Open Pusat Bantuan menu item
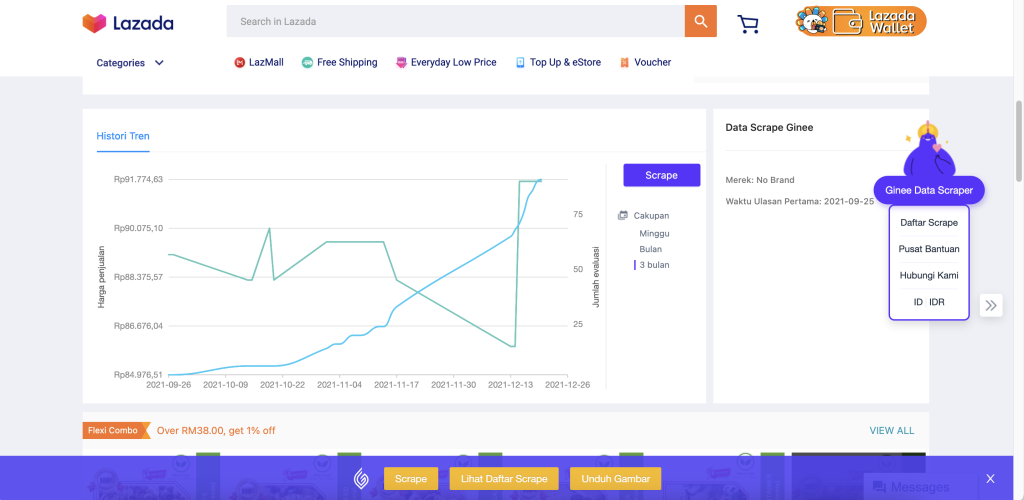1024x500 pixels. coord(929,249)
